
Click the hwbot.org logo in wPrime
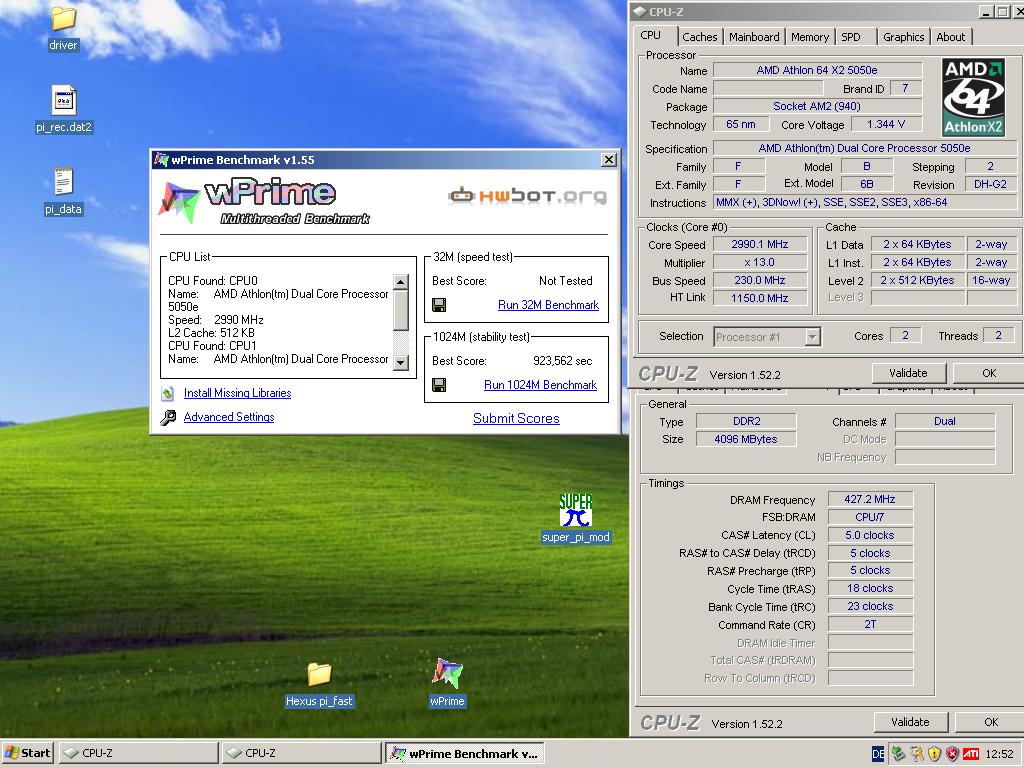[x=527, y=195]
